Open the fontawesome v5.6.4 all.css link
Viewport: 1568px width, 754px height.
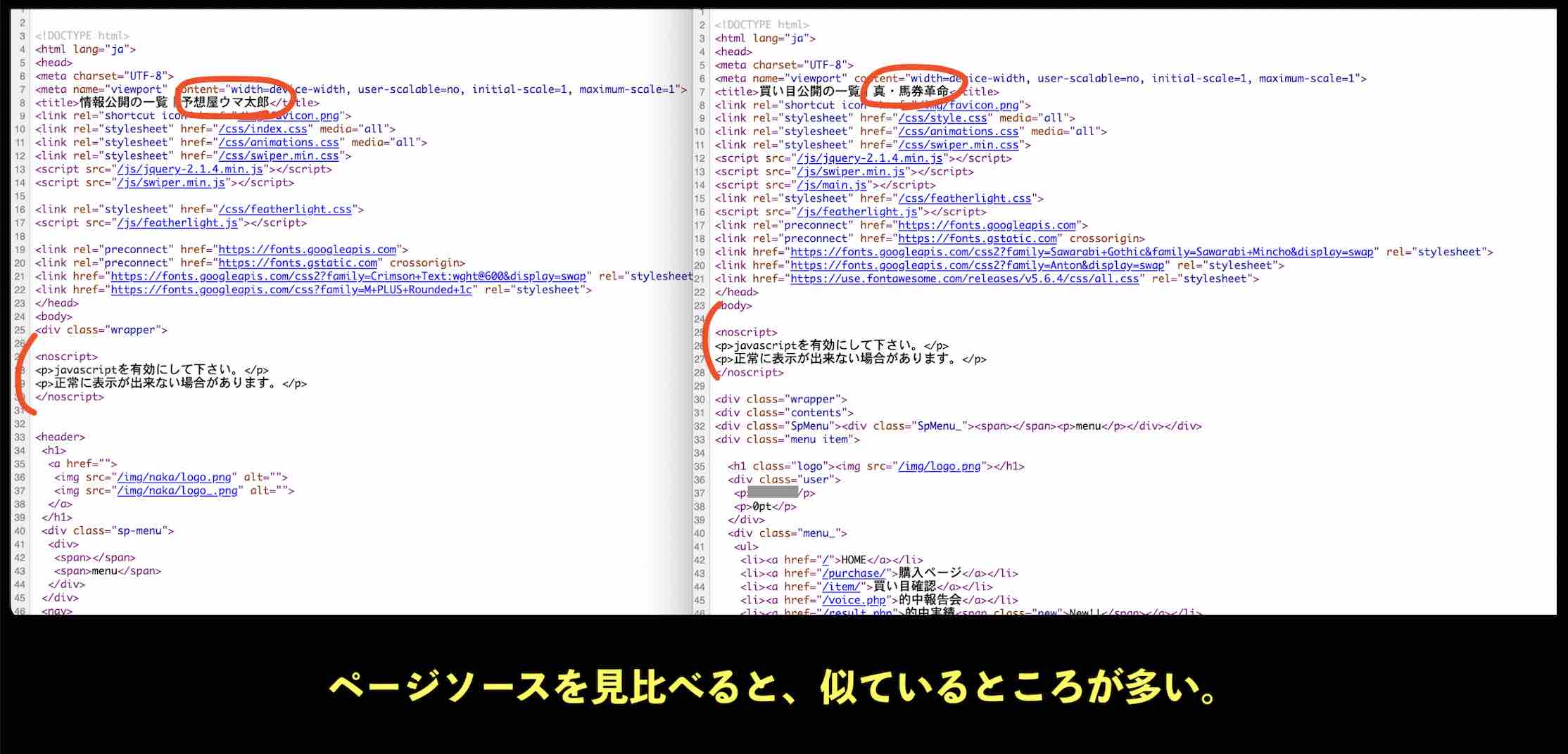pos(964,278)
